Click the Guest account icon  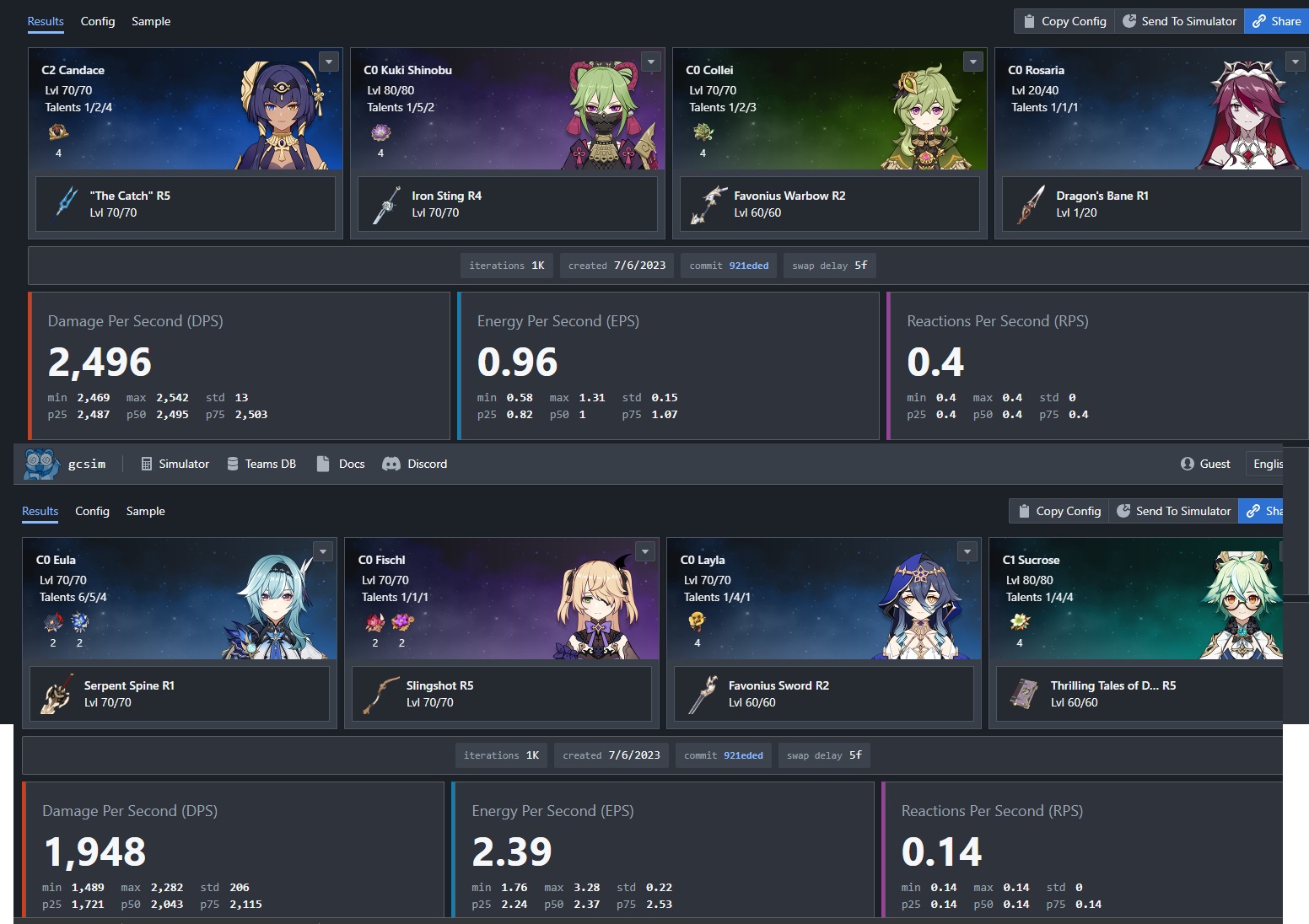1188,464
